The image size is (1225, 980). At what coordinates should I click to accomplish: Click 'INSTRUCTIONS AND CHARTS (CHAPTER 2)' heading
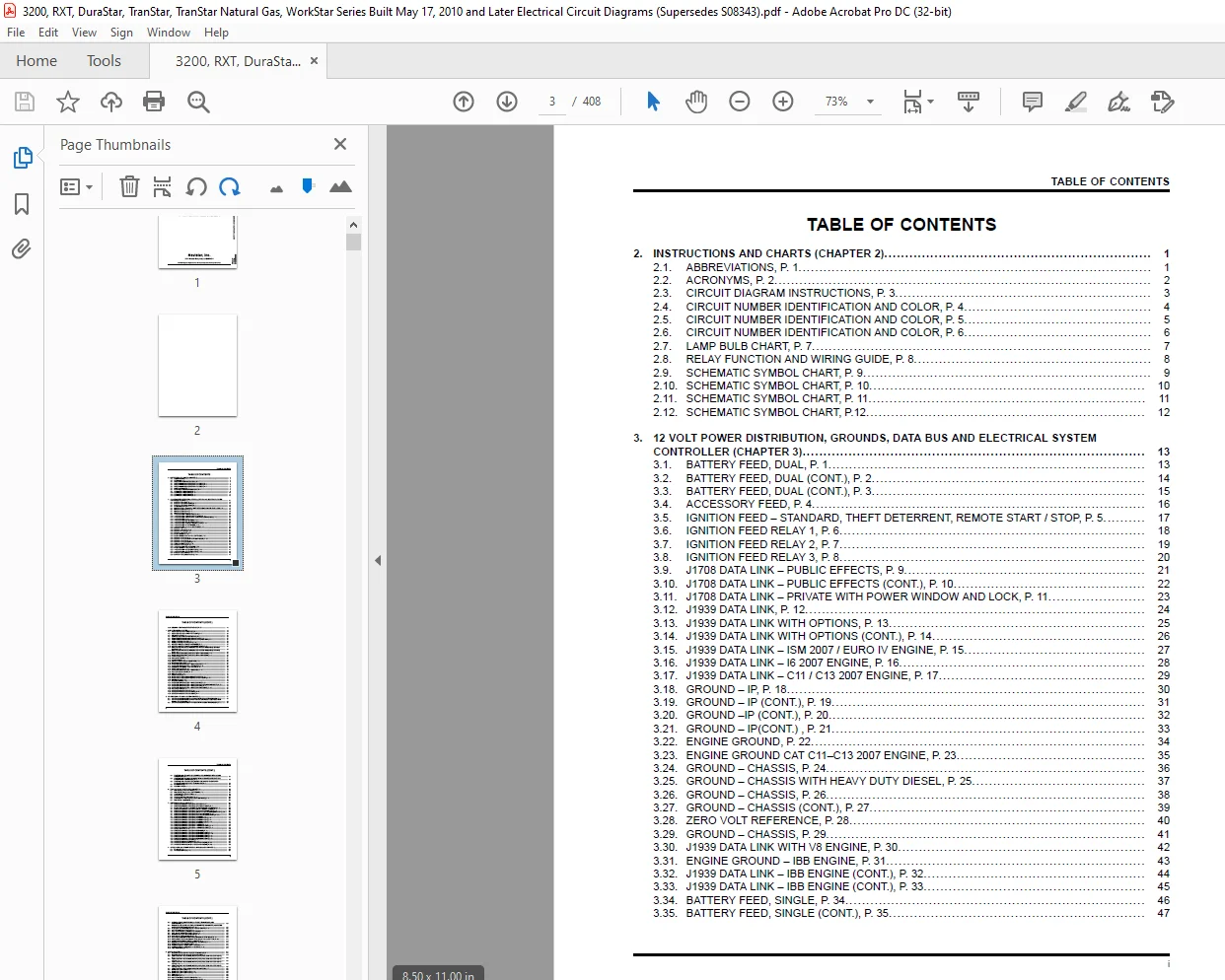pos(768,253)
